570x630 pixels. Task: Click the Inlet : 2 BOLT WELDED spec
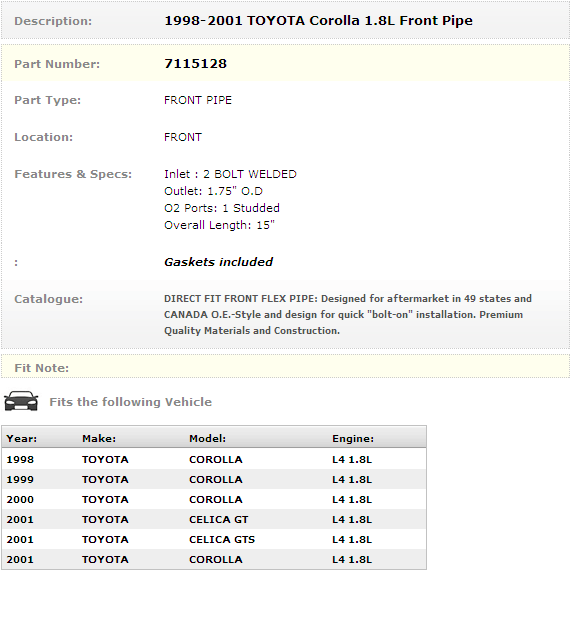(x=230, y=174)
